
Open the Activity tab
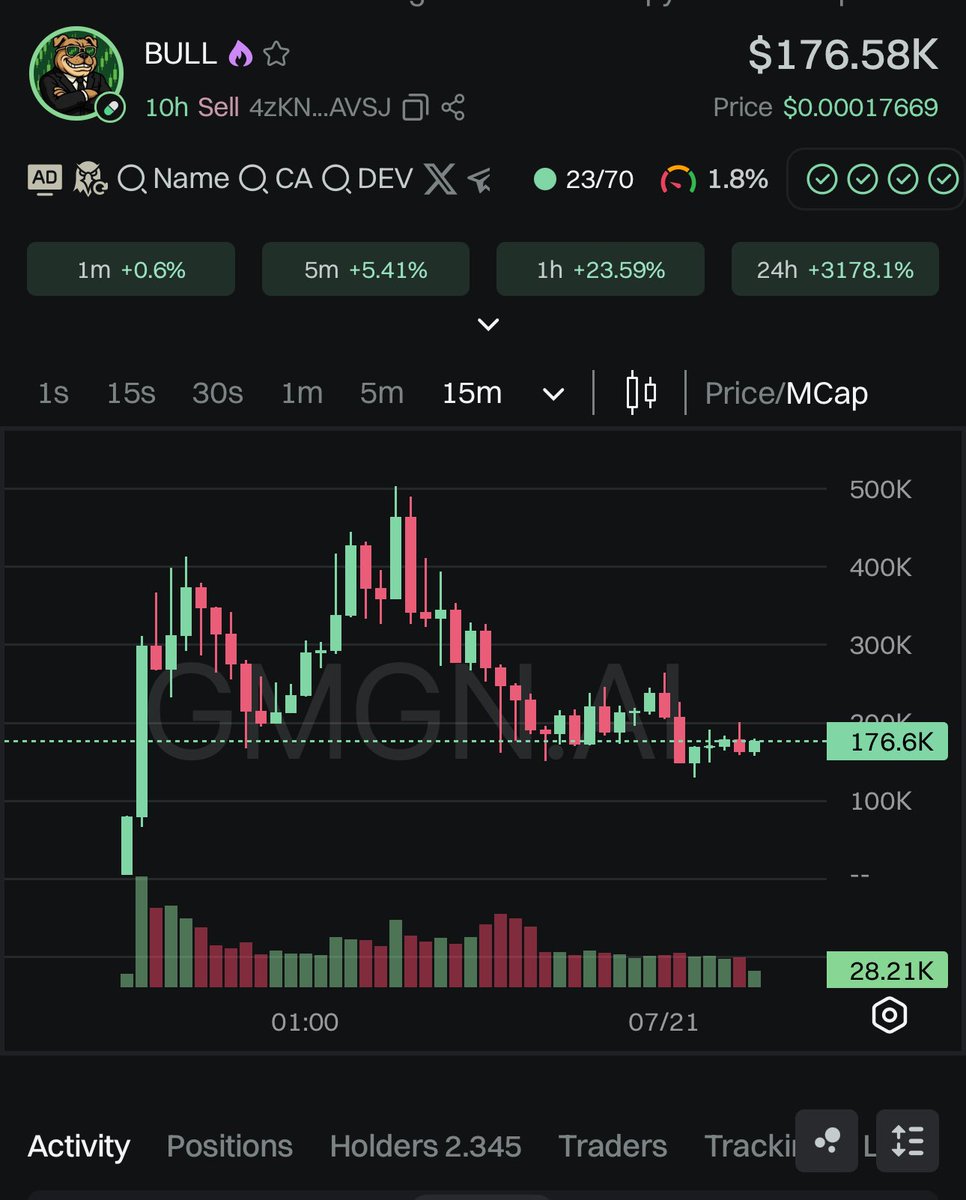click(79, 1146)
